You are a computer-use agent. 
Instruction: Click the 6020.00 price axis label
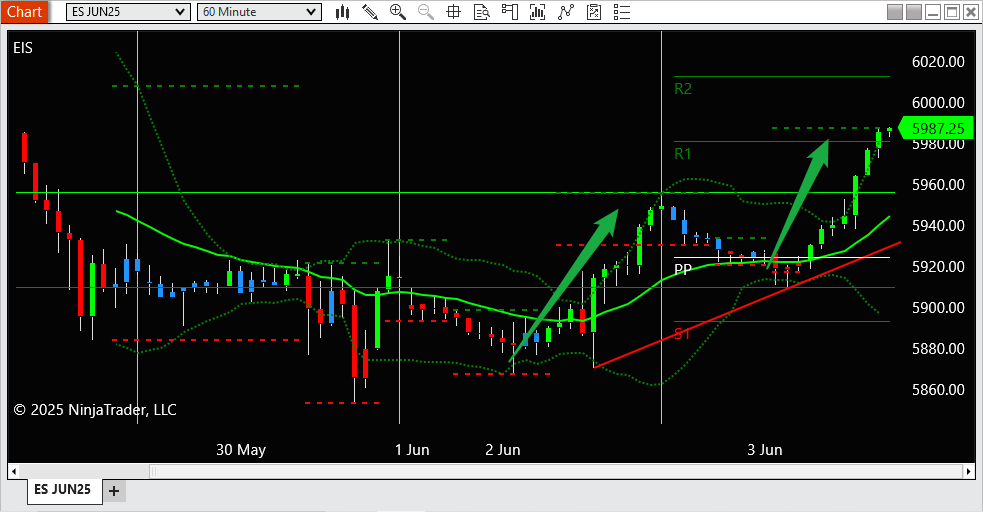click(938, 61)
